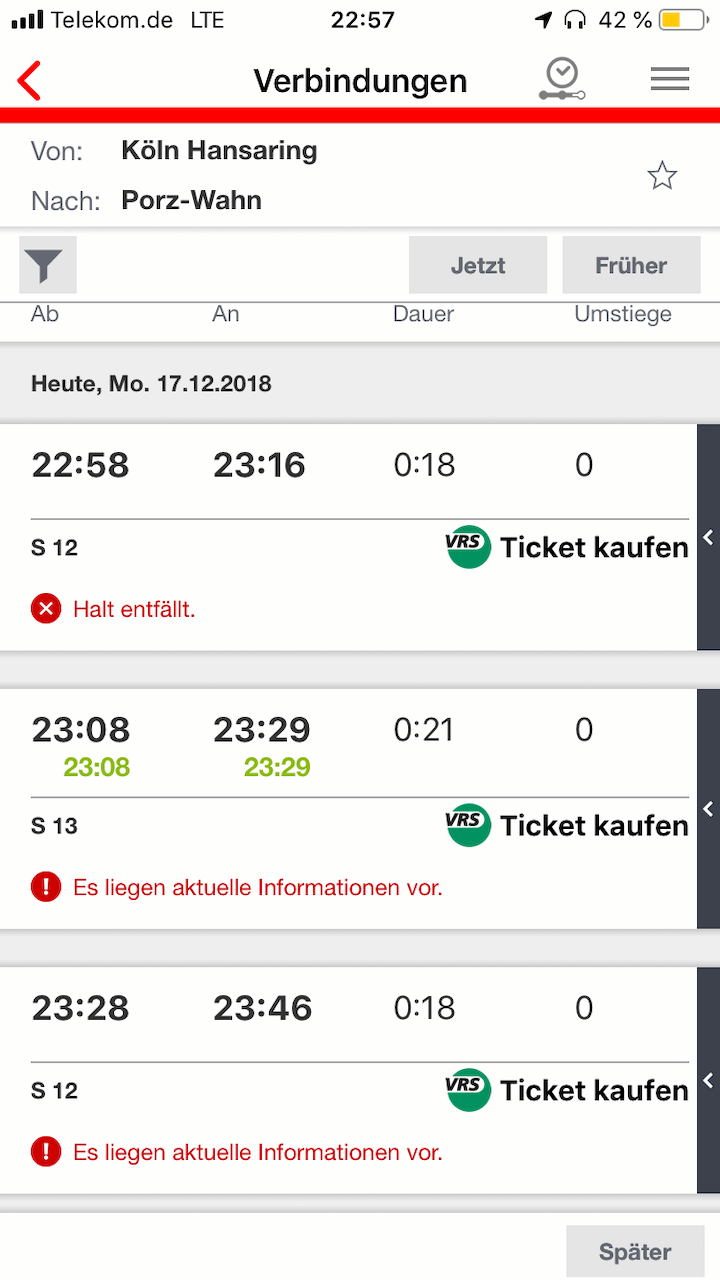The image size is (720, 1280).
Task: Edit the Von station Köln Hansaring
Action: pos(219,151)
